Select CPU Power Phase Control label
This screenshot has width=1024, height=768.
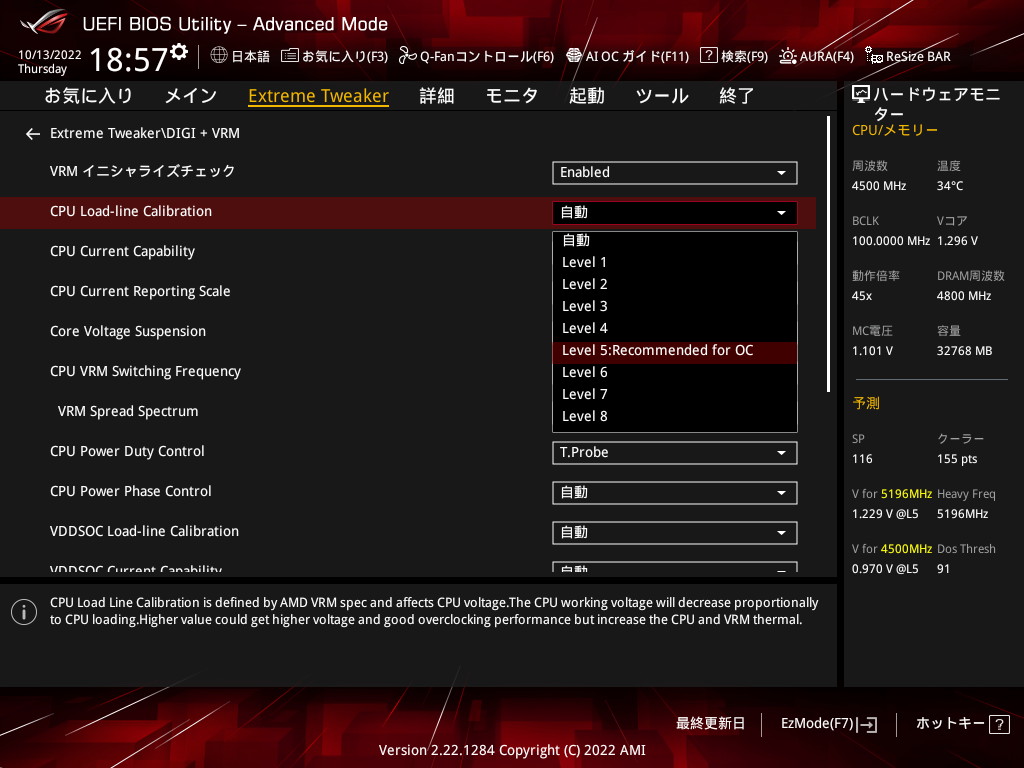131,491
